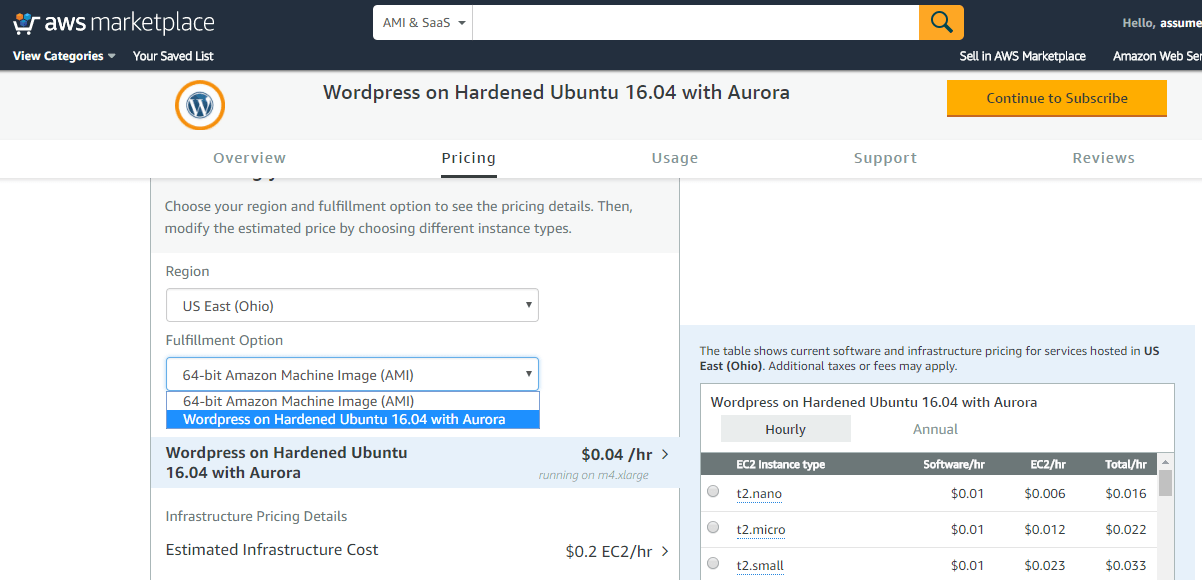Click Sell in AWS Marketplace link
The width and height of the screenshot is (1202, 580).
click(x=1022, y=56)
